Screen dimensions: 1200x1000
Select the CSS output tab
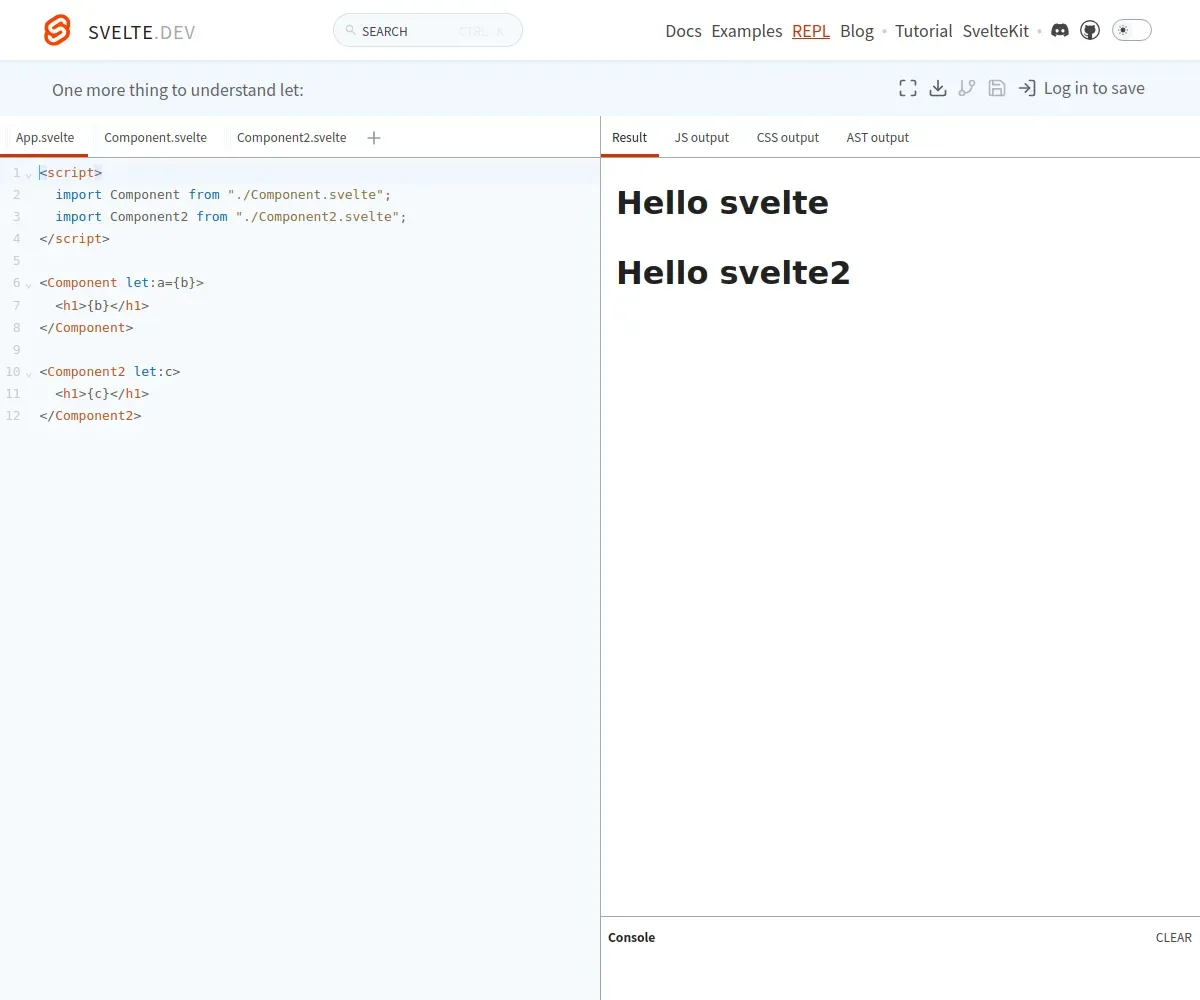point(788,138)
